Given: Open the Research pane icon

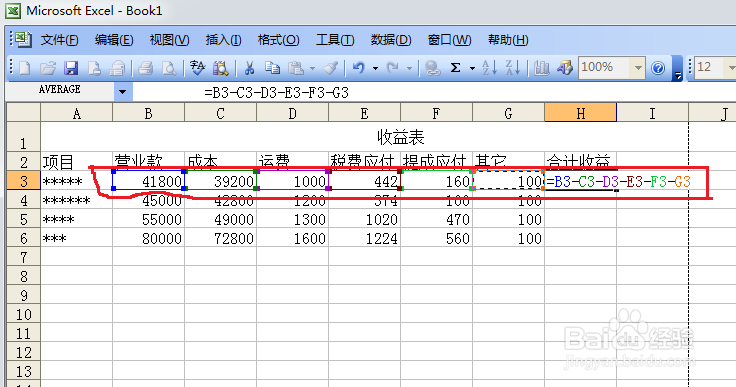Looking at the screenshot, I should 220,69.
